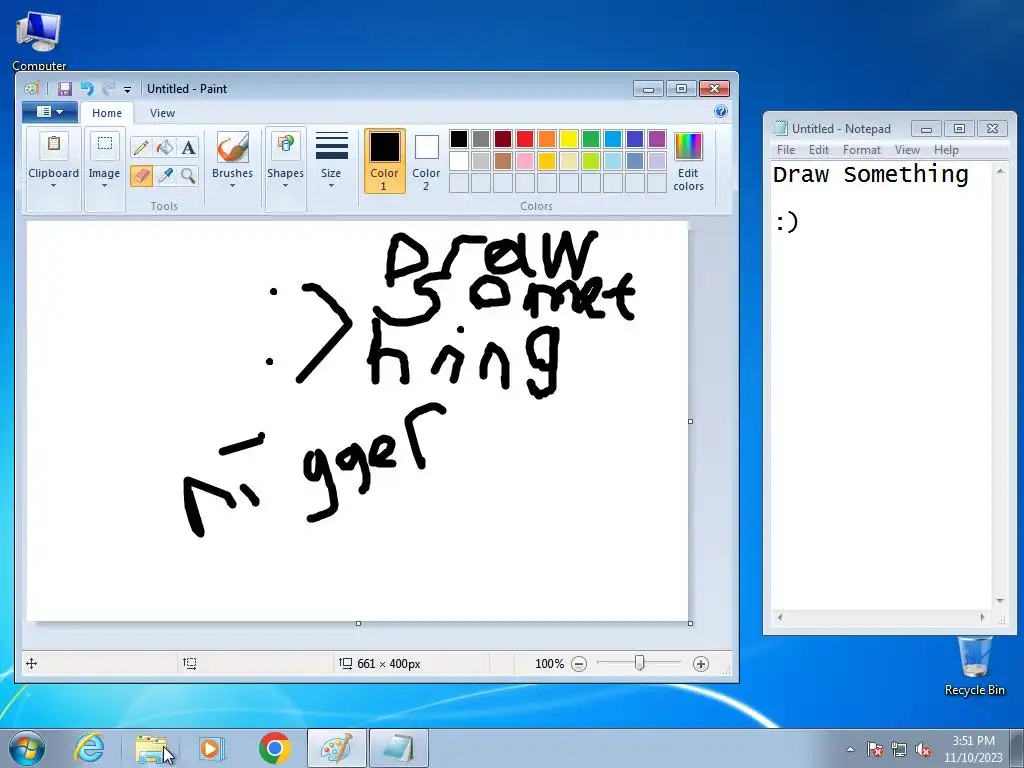This screenshot has width=1024, height=768.
Task: Click the Redo arrow in the quick access toolbar
Action: pos(108,89)
